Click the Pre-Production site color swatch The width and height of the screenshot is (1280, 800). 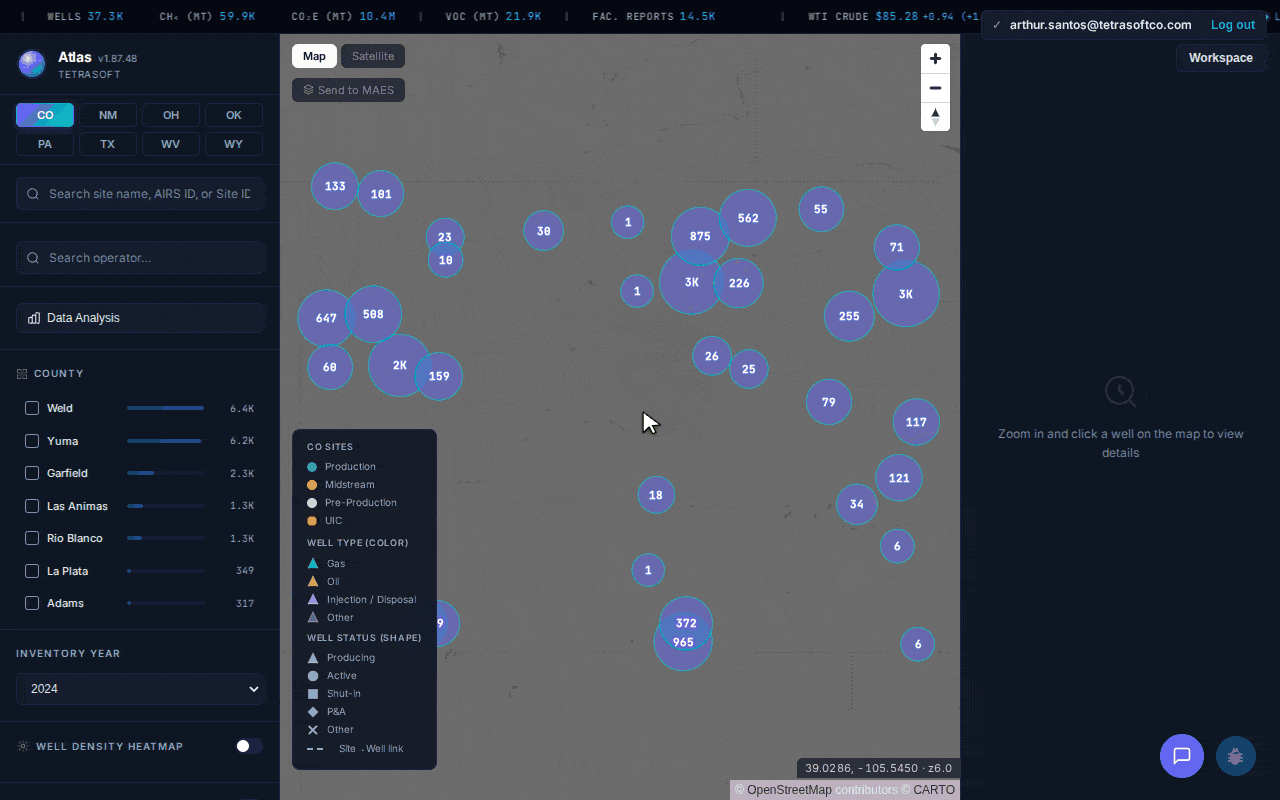tap(312, 503)
